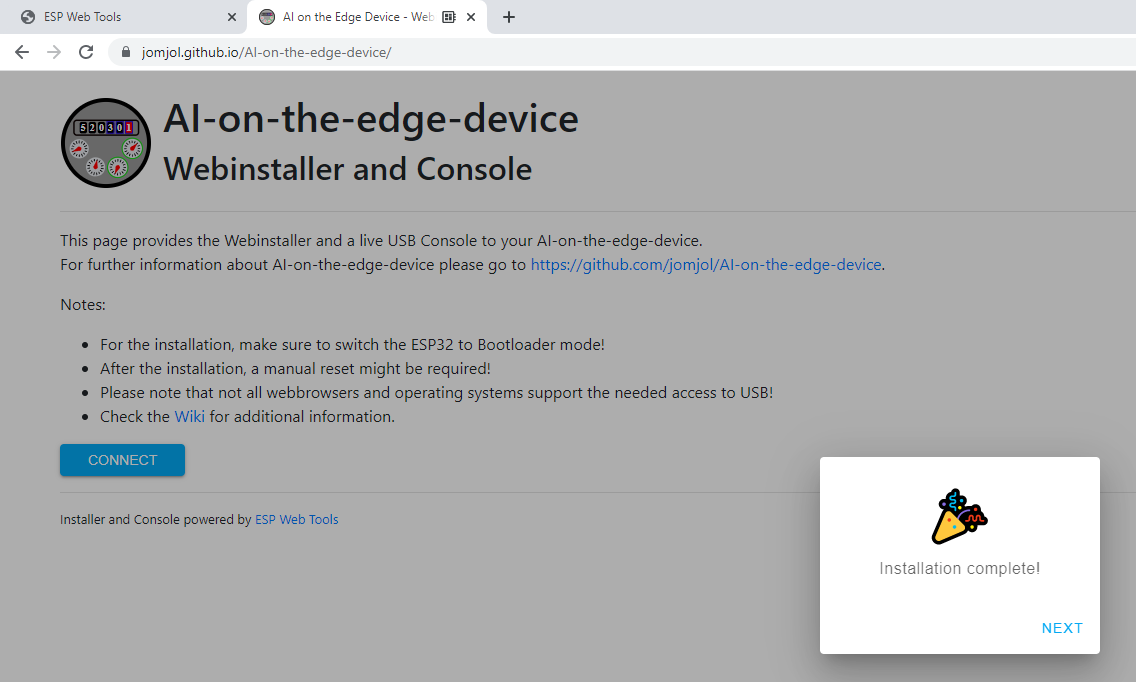This screenshot has width=1136, height=682.
Task: Click the 'Webinstaller and Console' subheading
Action: (x=348, y=169)
